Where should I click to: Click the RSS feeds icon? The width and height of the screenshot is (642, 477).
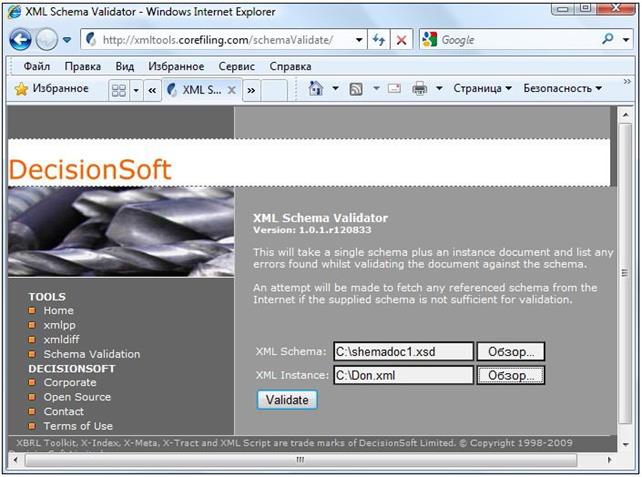355,89
